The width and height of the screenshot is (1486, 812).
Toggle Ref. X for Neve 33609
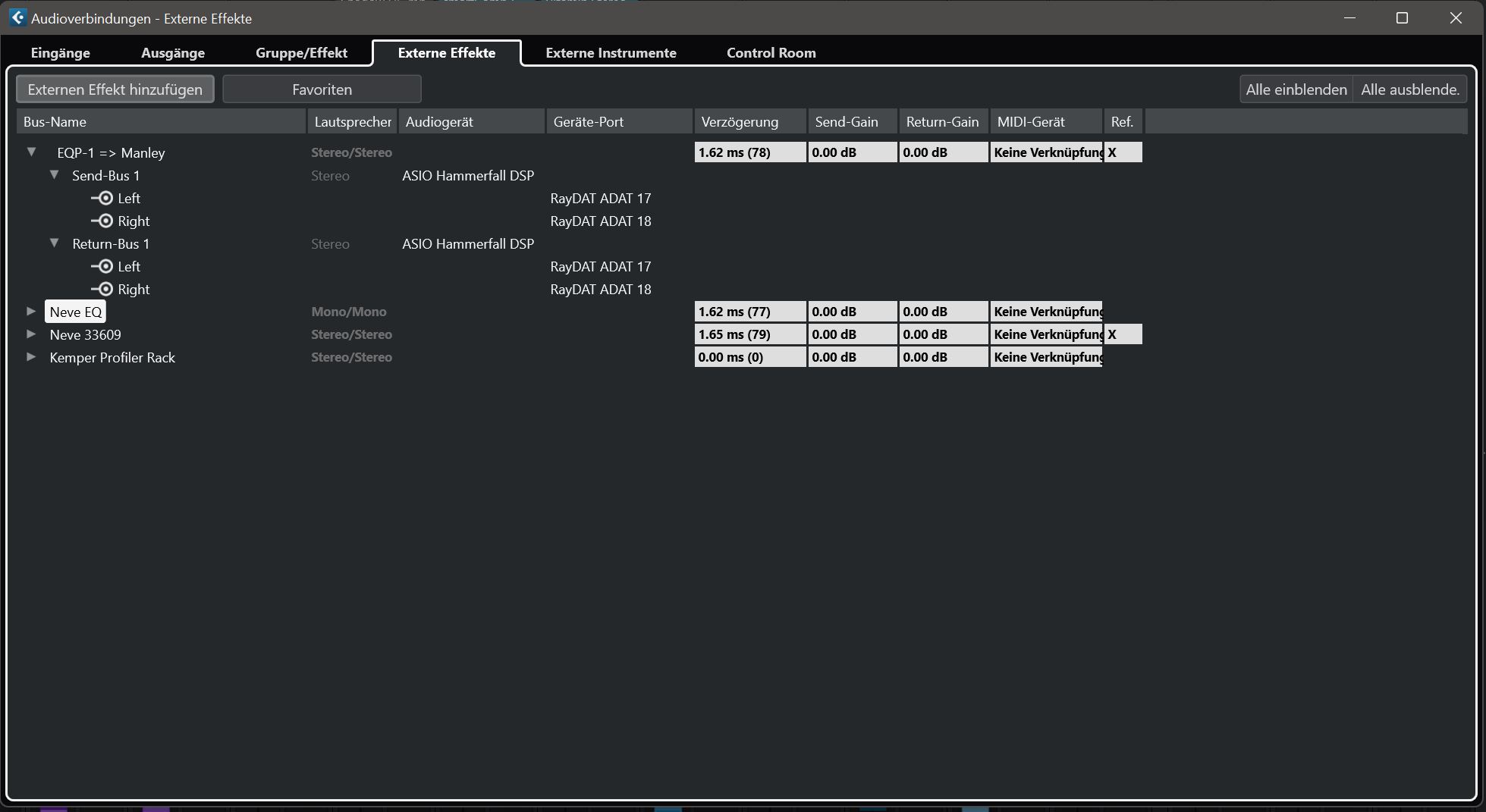(x=1123, y=334)
